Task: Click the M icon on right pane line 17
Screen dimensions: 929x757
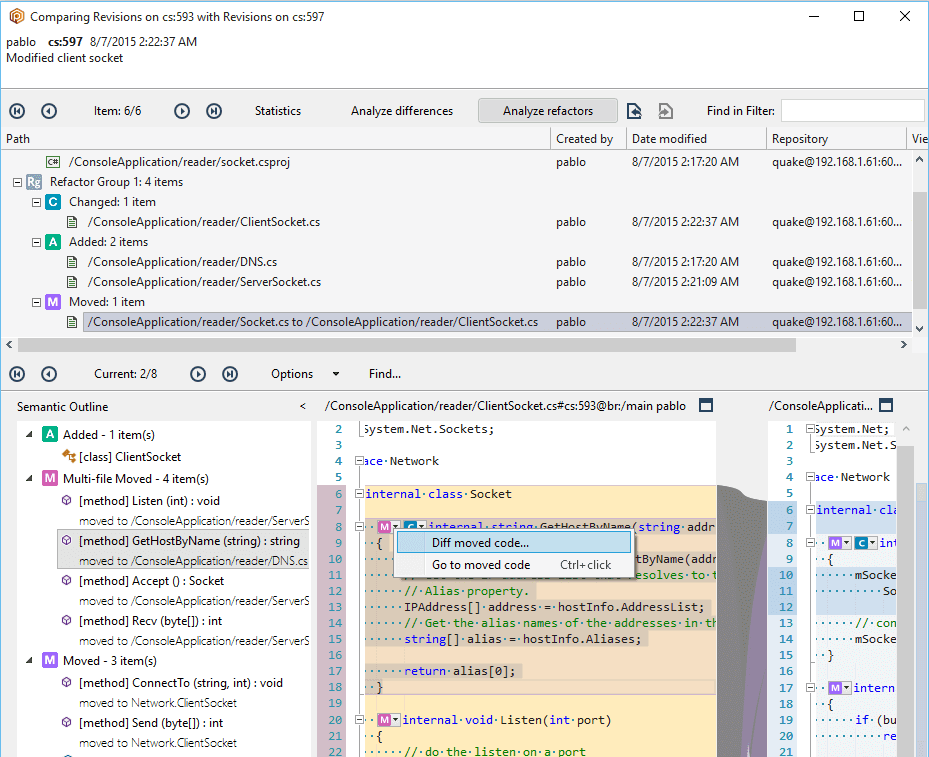Action: point(835,688)
